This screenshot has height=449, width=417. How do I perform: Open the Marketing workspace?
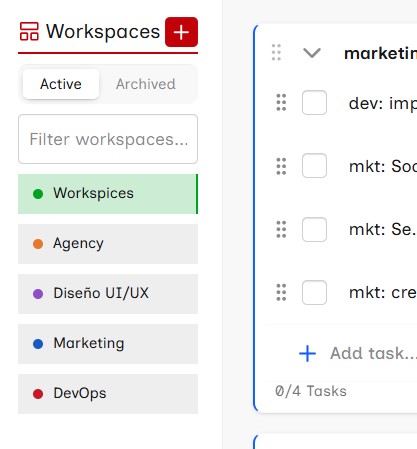[x=108, y=344]
